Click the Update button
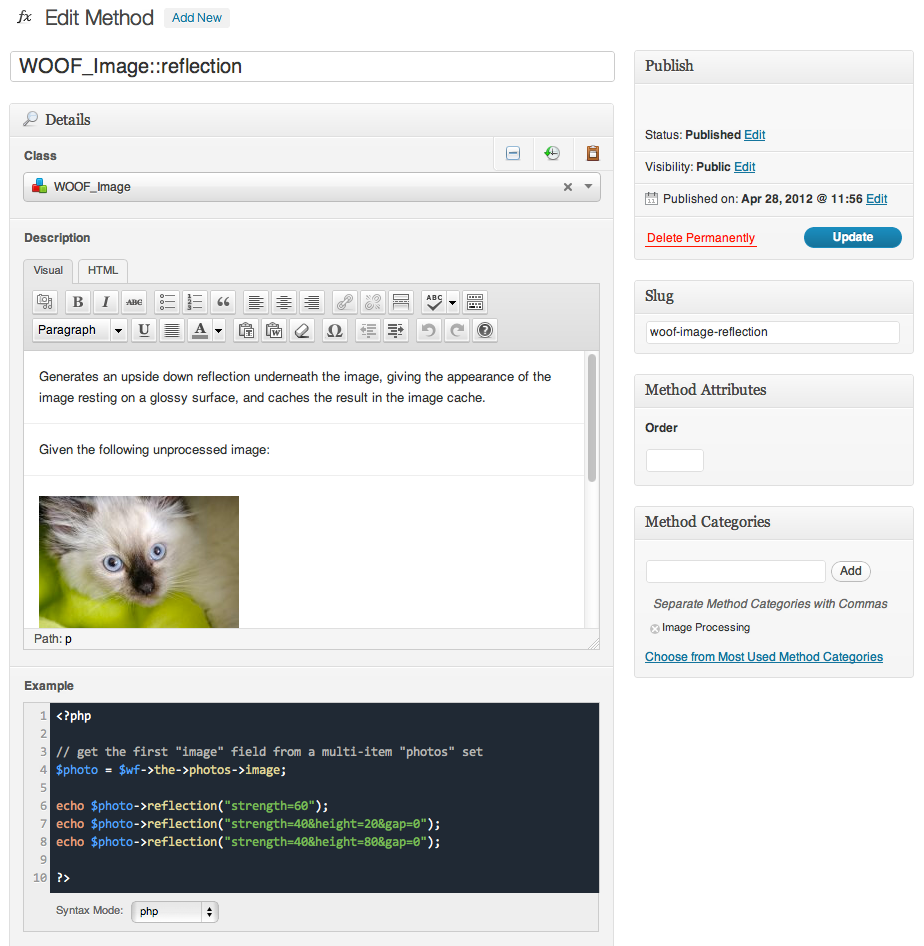Viewport: 924px width, 946px height. tap(852, 237)
